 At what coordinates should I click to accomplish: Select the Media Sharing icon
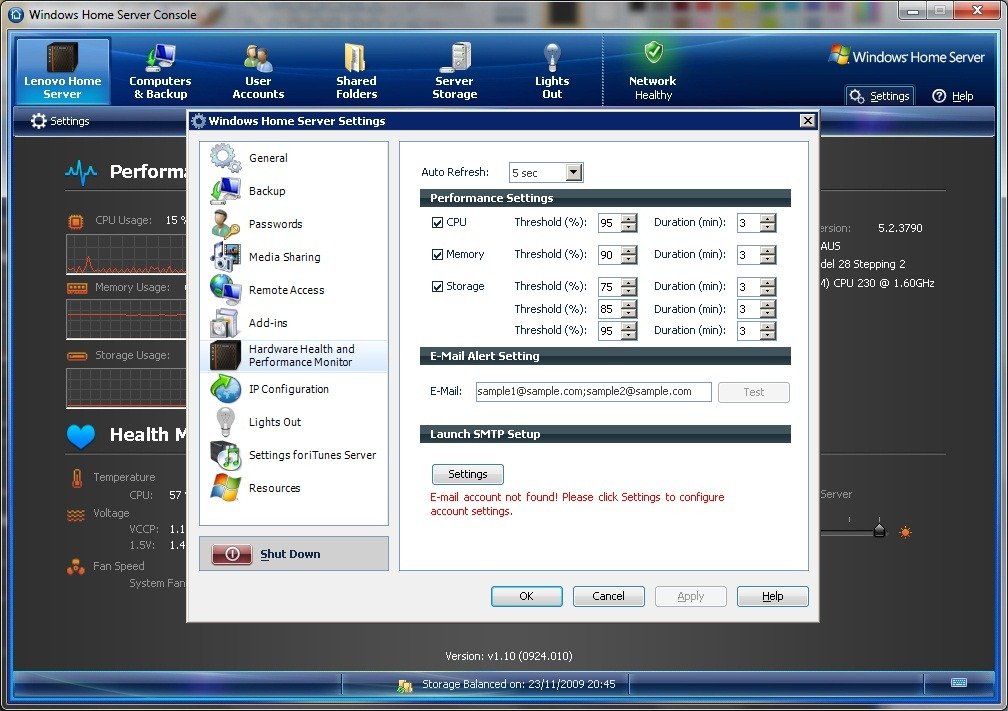click(225, 256)
